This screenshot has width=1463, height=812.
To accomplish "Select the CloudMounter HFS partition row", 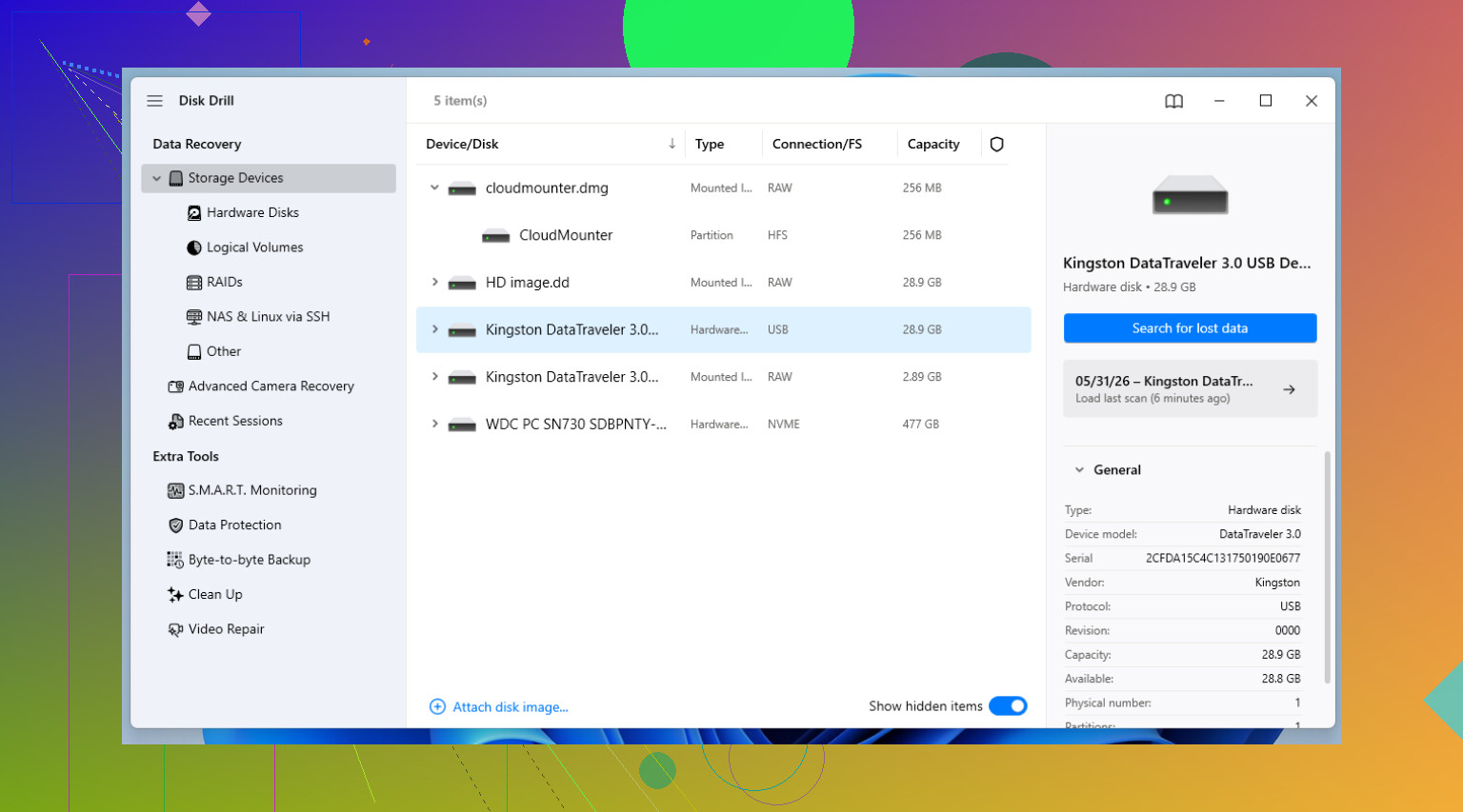I will tap(724, 236).
